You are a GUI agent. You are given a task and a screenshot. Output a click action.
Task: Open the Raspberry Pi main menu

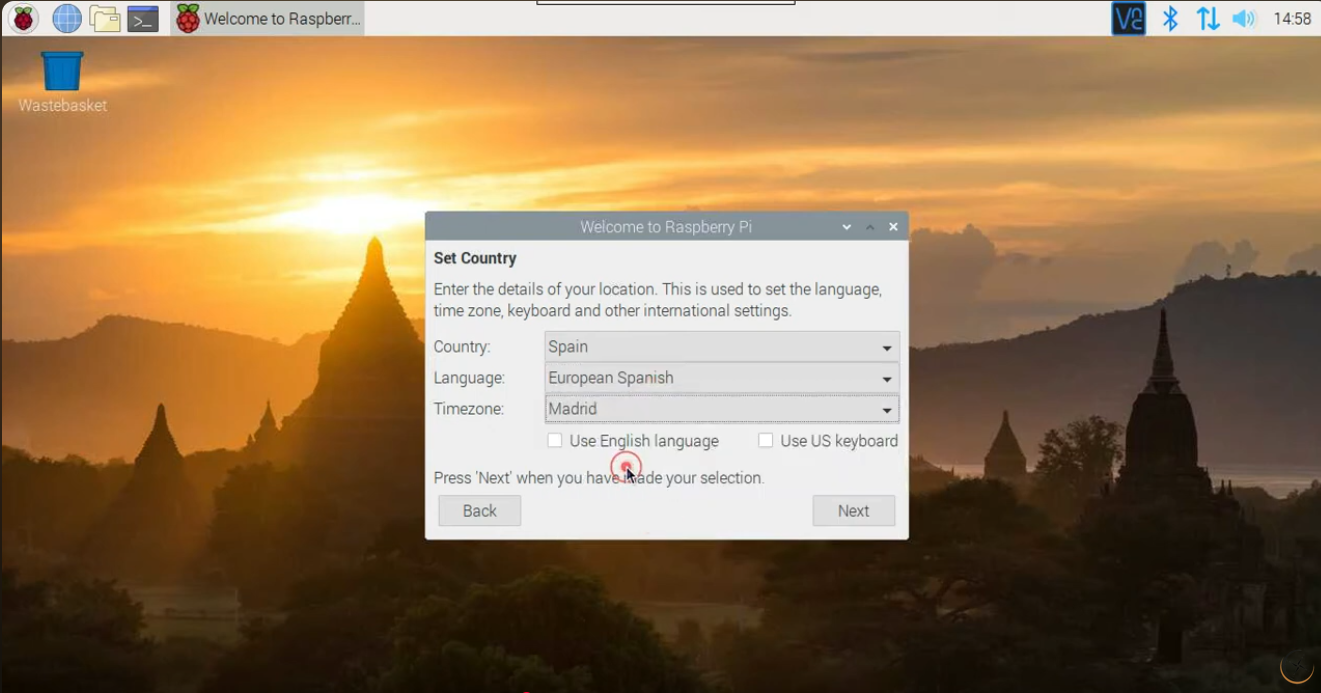24,18
